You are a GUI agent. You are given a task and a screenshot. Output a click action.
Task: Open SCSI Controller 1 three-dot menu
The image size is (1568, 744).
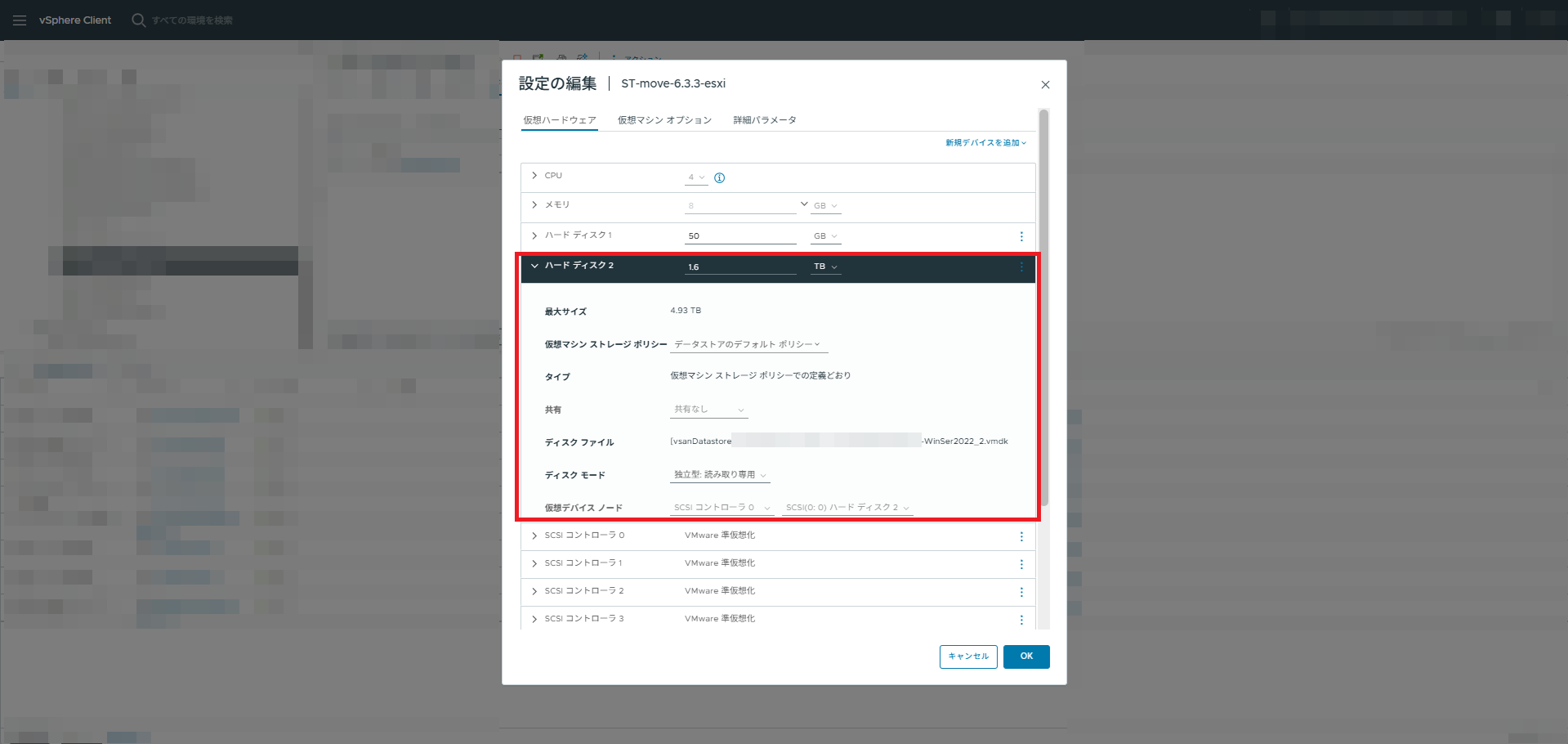point(1021,564)
